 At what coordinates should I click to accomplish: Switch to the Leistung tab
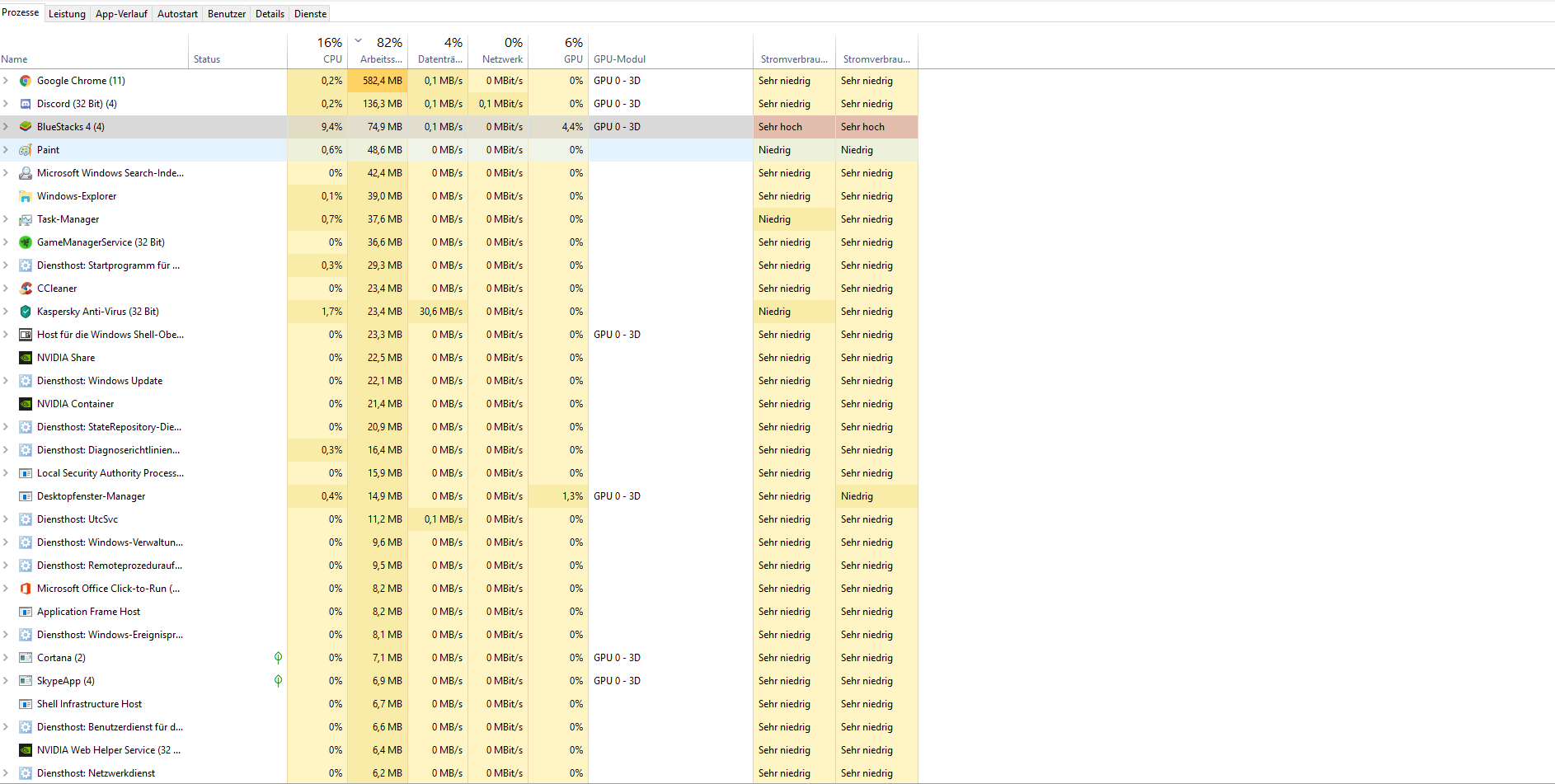coord(67,14)
